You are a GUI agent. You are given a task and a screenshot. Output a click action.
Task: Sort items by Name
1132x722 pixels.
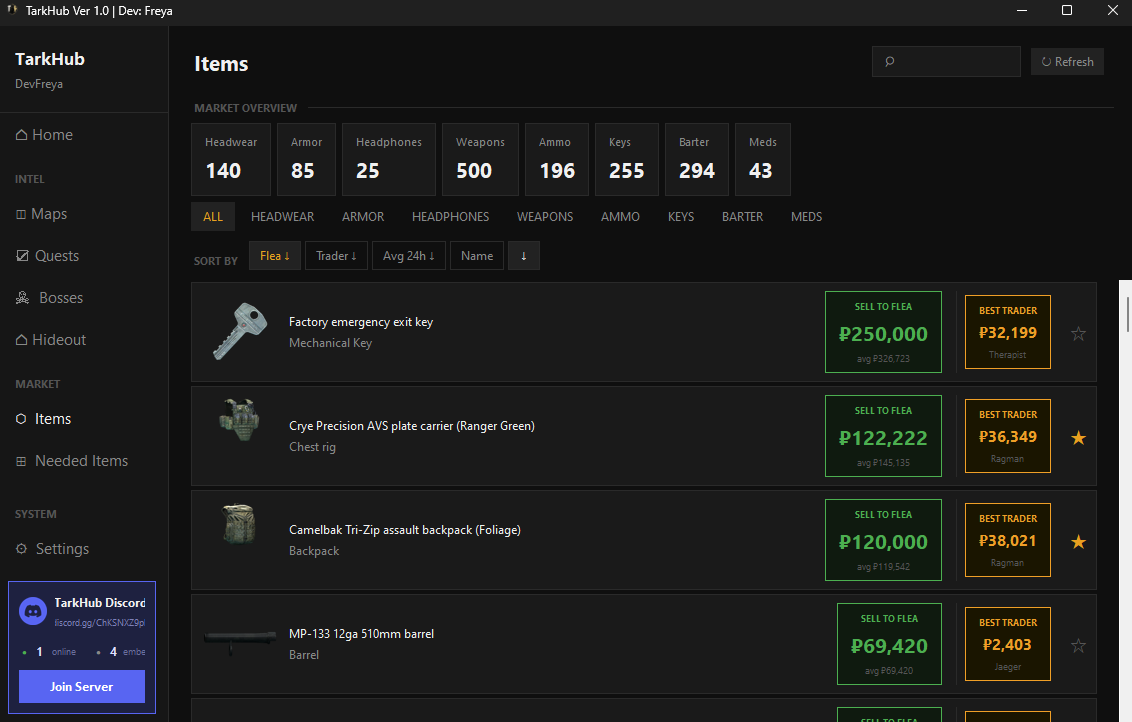pos(477,256)
